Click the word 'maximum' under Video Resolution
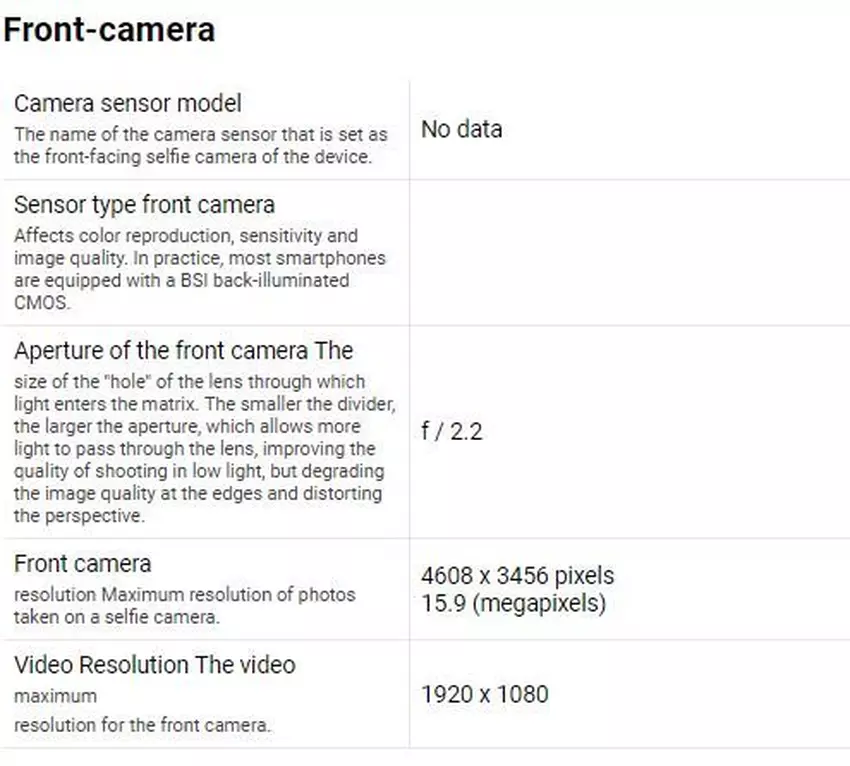The width and height of the screenshot is (850, 766). point(55,695)
